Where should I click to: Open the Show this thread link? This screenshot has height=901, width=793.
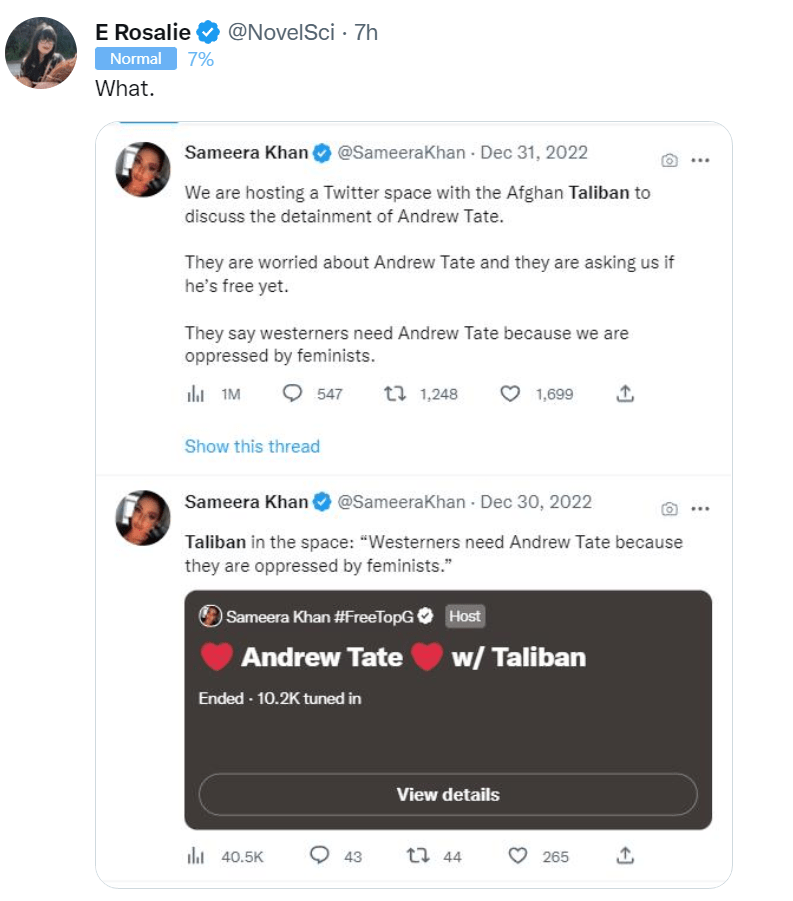(252, 446)
